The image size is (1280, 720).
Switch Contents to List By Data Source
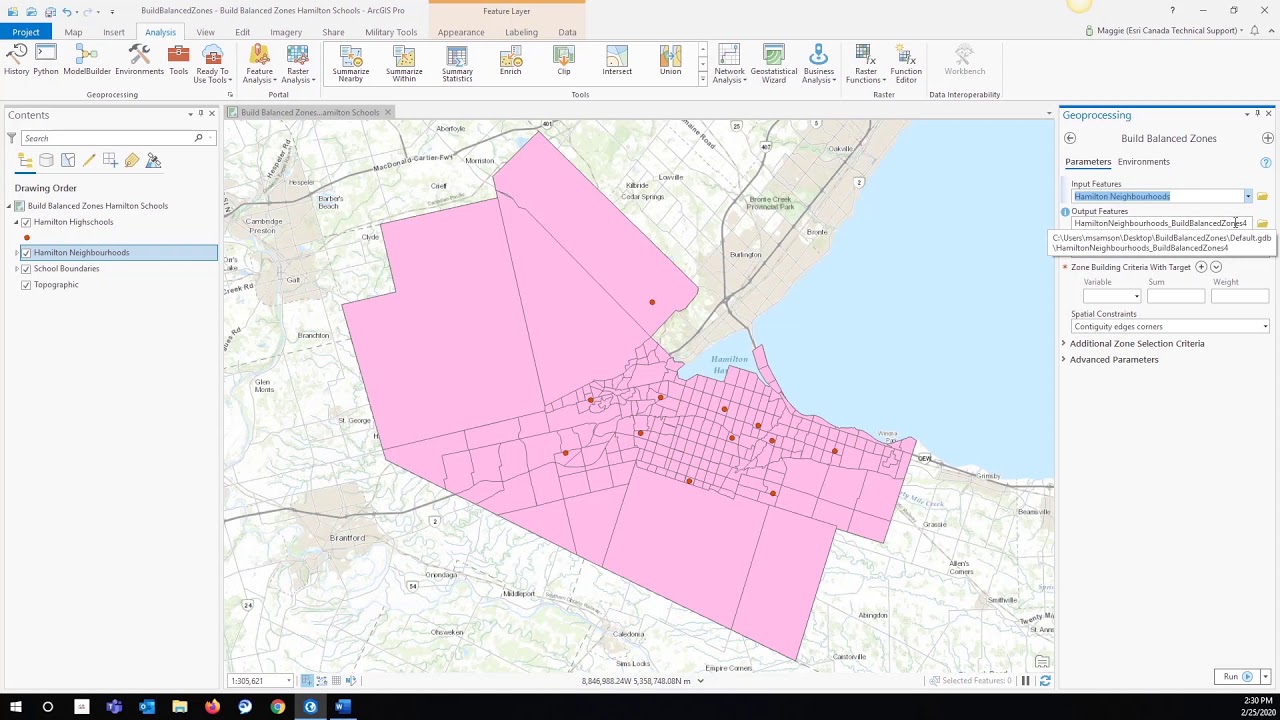(46, 160)
